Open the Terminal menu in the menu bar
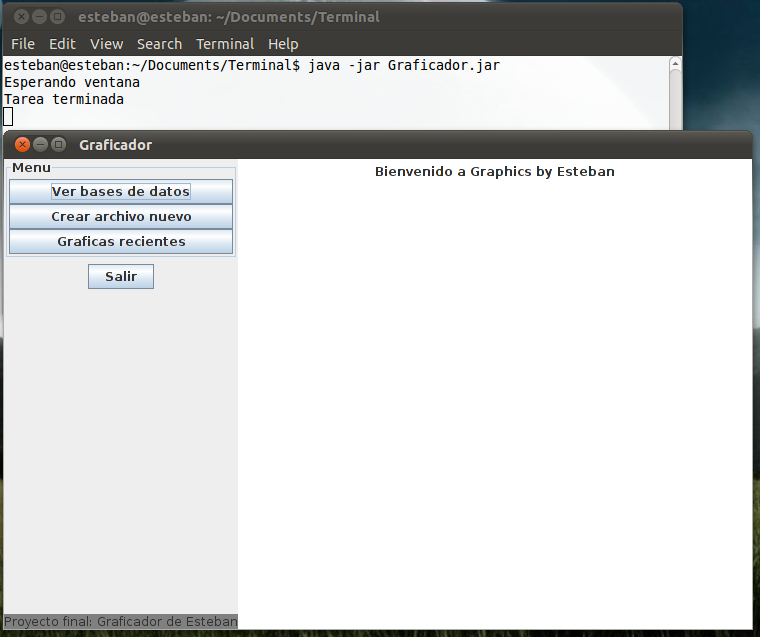This screenshot has width=760, height=637. (225, 44)
